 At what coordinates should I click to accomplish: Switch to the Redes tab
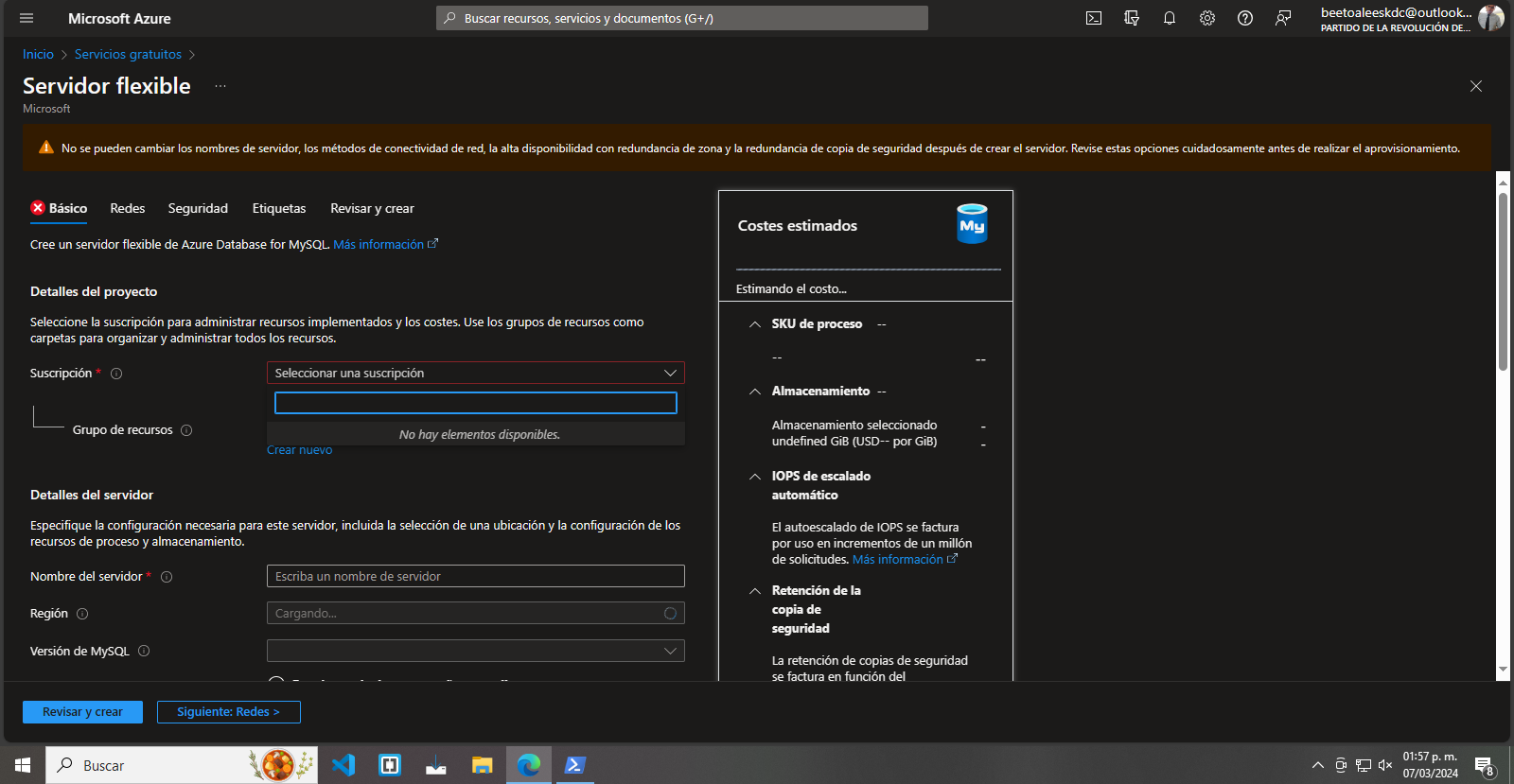tap(128, 208)
